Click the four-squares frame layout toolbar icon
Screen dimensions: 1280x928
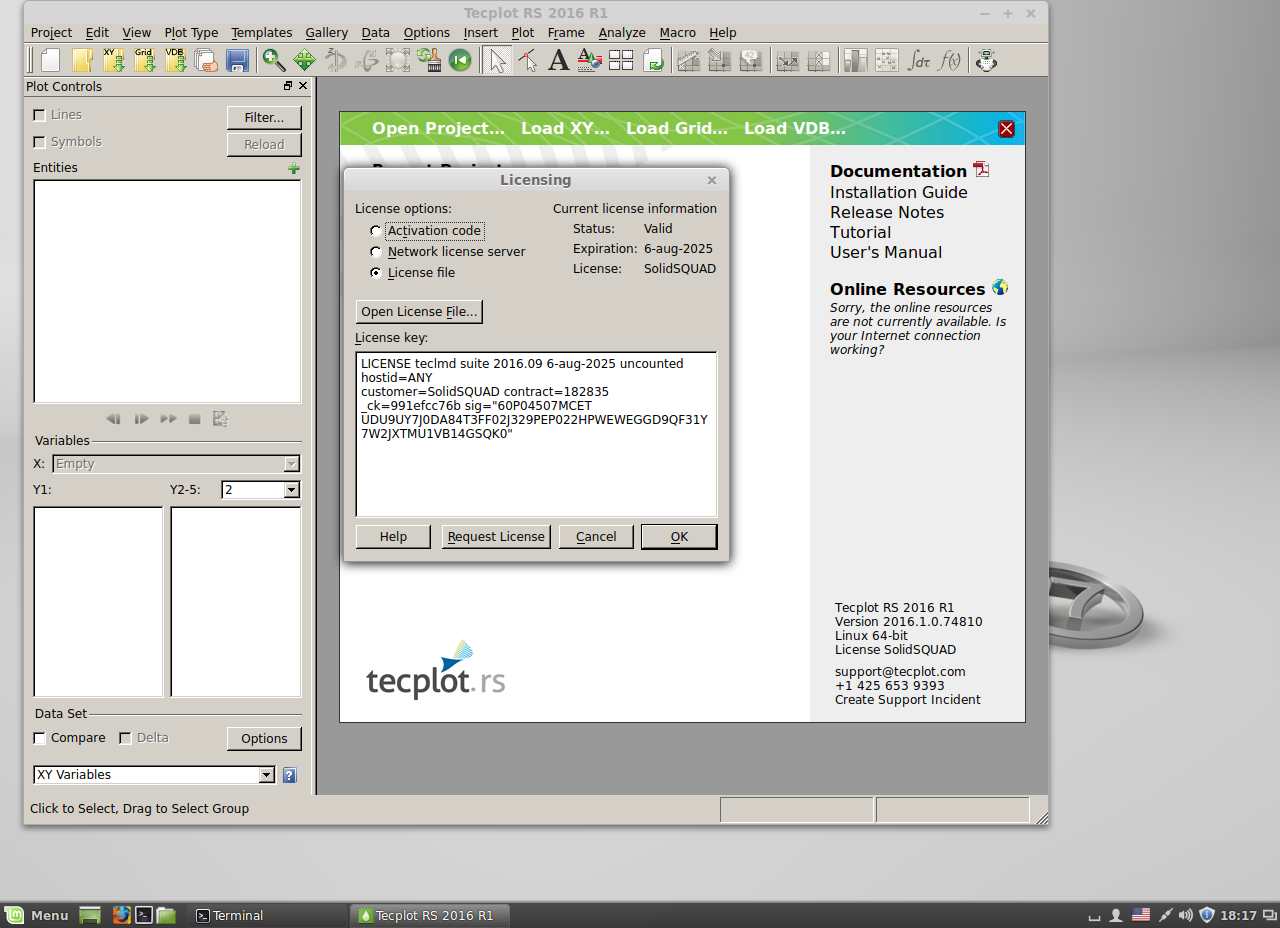click(621, 60)
